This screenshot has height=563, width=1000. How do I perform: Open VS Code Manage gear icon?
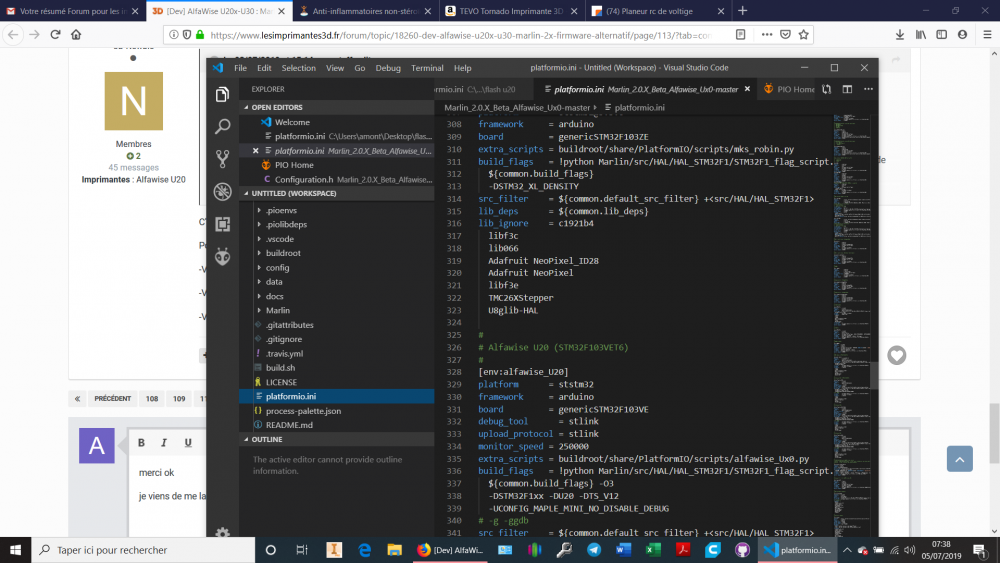(x=222, y=532)
